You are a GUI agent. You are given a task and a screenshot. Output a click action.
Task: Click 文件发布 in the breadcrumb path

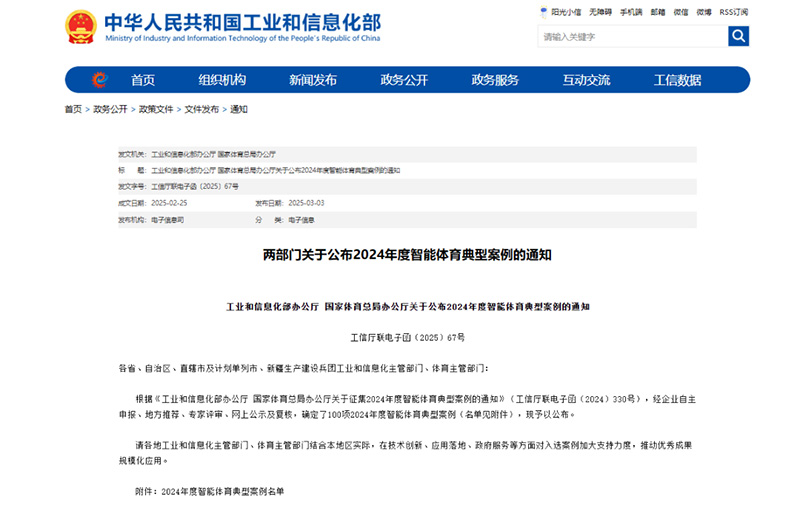click(x=201, y=109)
